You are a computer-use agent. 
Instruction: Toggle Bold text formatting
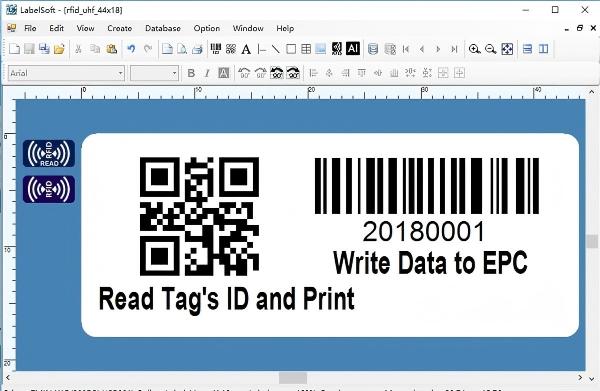tap(191, 73)
